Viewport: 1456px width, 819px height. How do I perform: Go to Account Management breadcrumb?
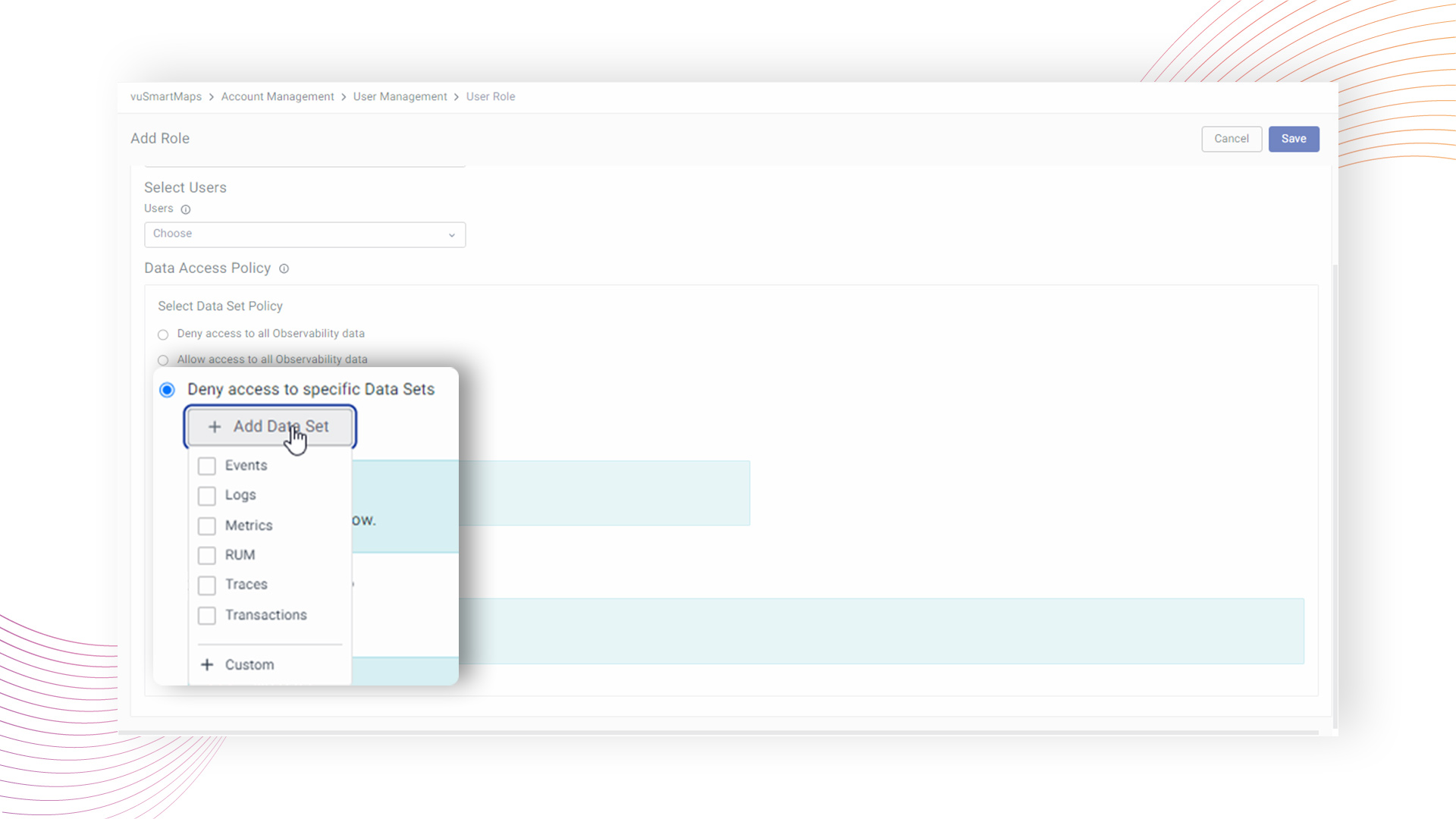278,97
